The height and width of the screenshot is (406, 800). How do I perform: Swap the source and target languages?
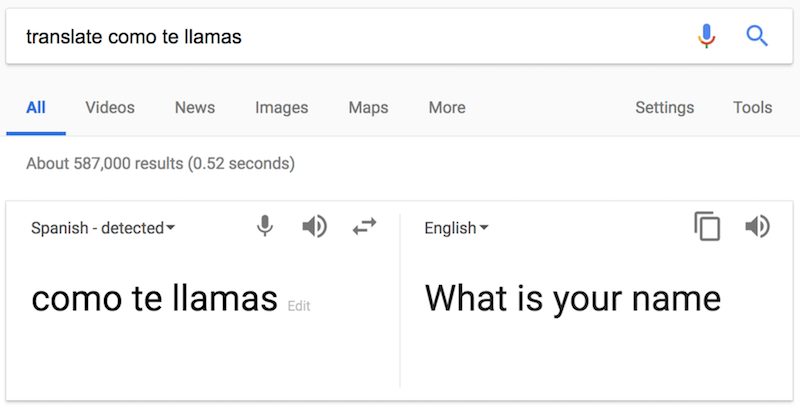pyautogui.click(x=364, y=227)
